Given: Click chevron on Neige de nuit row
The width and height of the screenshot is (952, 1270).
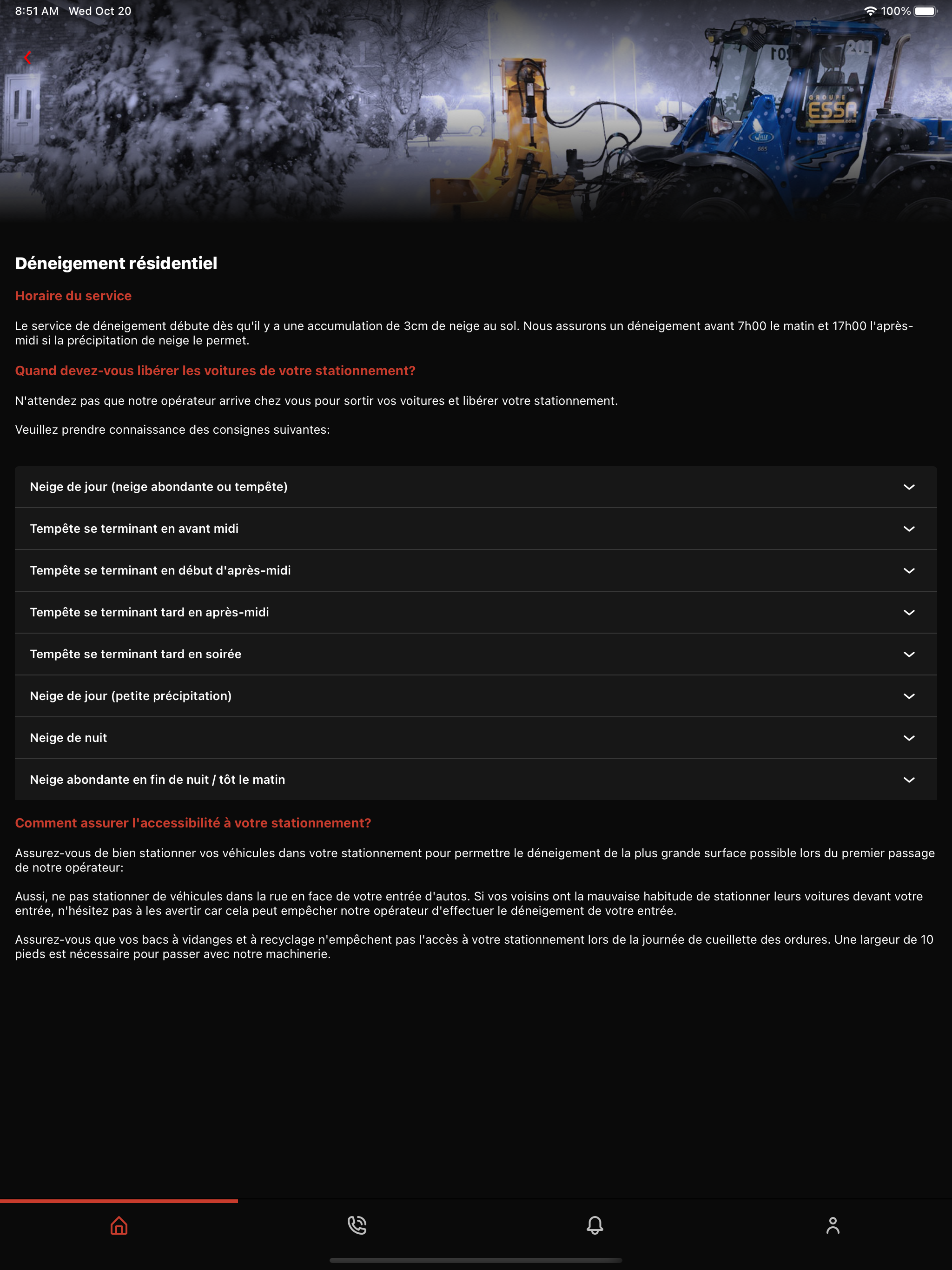Looking at the screenshot, I should (909, 738).
